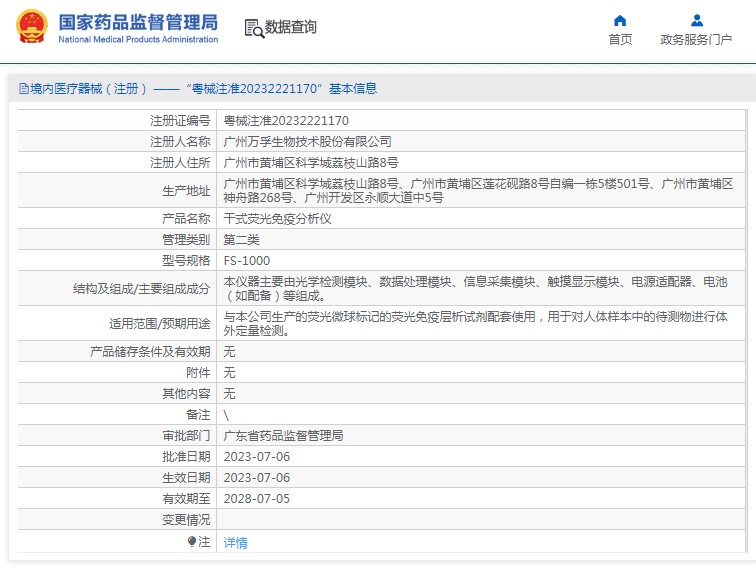The width and height of the screenshot is (756, 575).
Task: Click registration number value 粤械注准20232221170
Action: pyautogui.click(x=286, y=120)
